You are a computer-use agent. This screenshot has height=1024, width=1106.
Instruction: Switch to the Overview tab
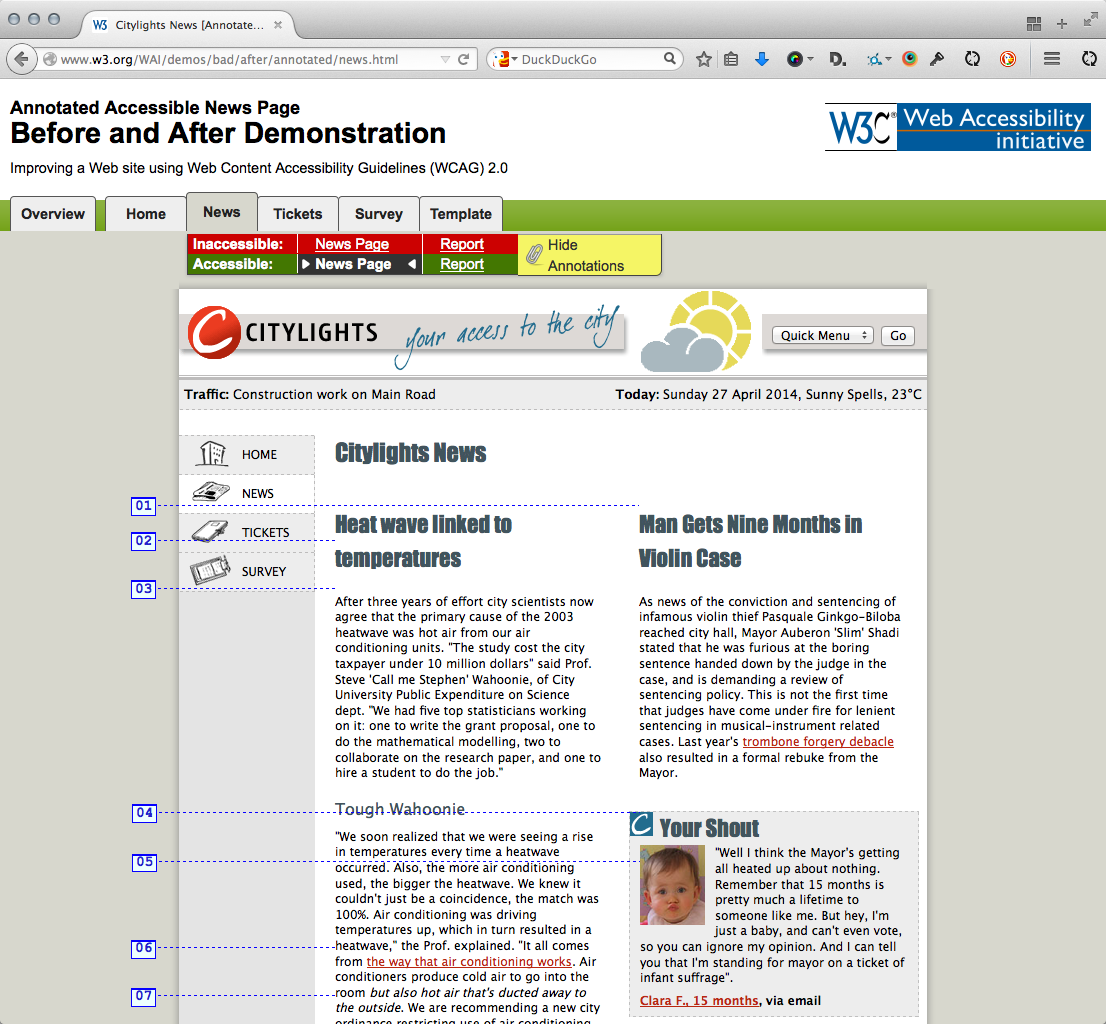52,213
